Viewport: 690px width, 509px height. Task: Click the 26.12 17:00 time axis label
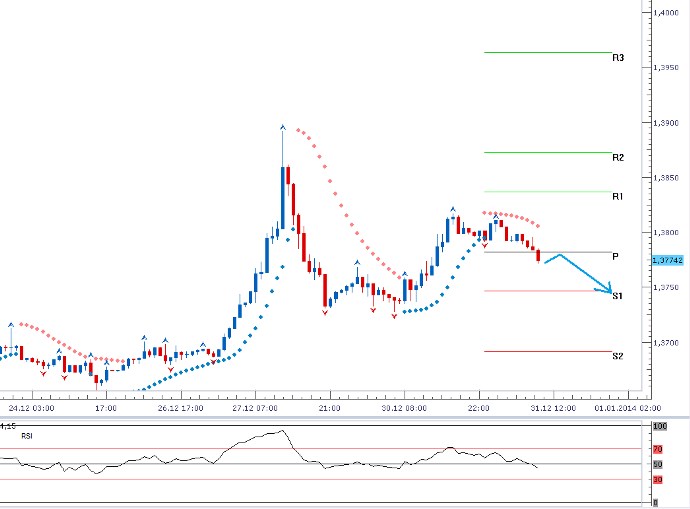180,408
